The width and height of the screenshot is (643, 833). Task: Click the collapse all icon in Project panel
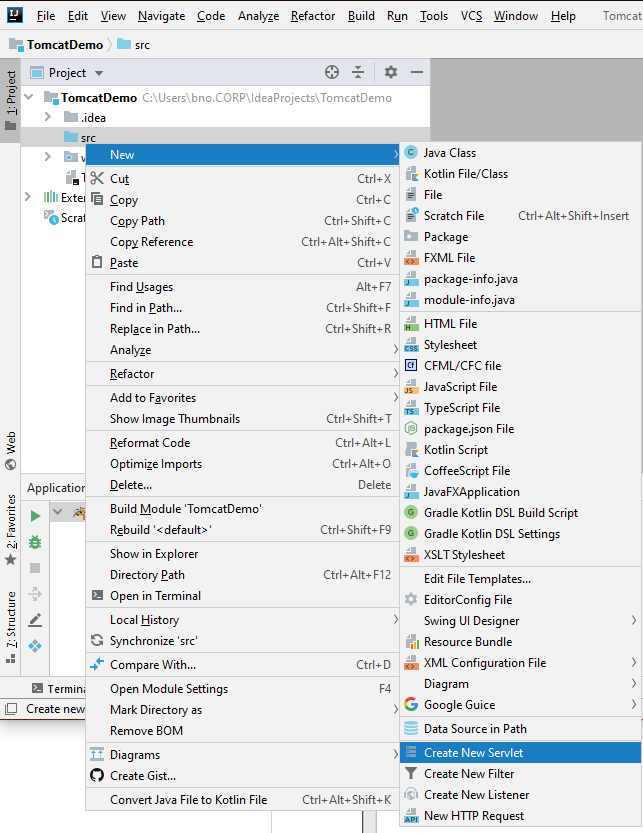point(358,72)
